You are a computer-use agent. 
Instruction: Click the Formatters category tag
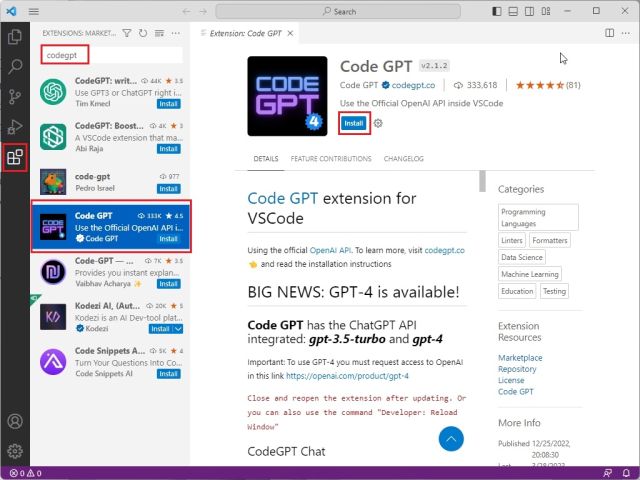[550, 240]
